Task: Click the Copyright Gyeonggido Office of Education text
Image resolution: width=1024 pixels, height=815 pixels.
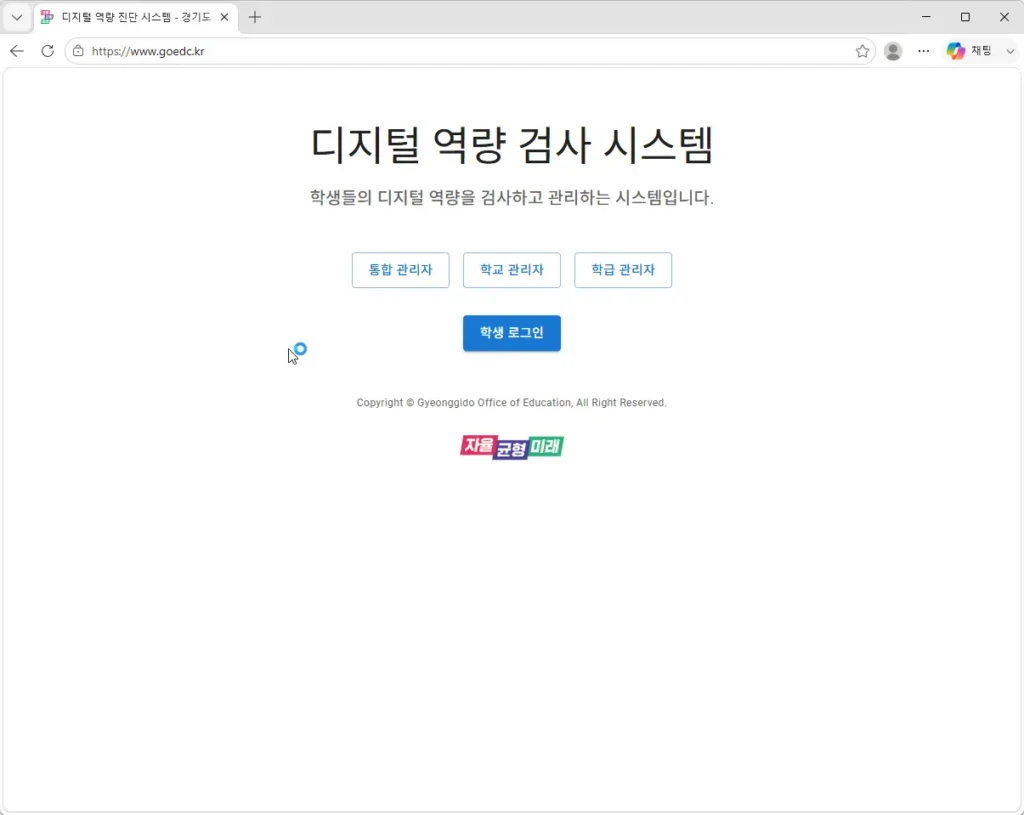Action: 512,402
